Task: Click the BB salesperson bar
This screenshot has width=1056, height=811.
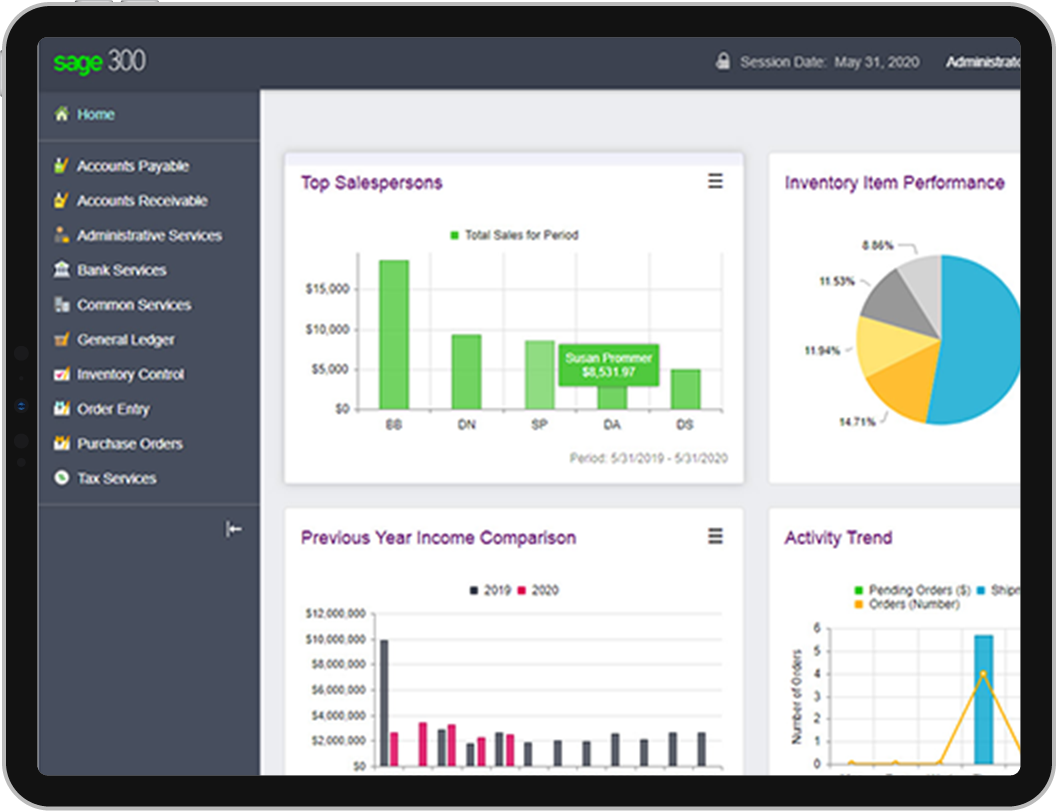Action: [394, 335]
